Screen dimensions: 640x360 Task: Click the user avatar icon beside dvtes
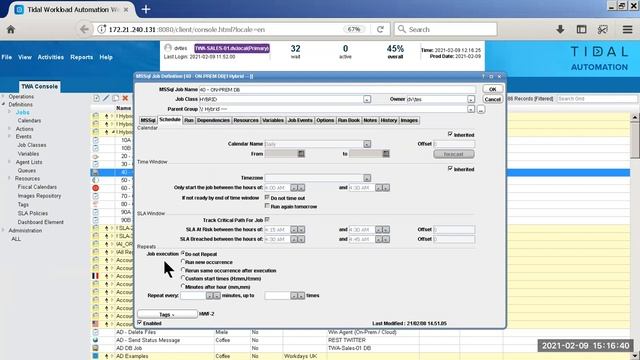coord(168,48)
